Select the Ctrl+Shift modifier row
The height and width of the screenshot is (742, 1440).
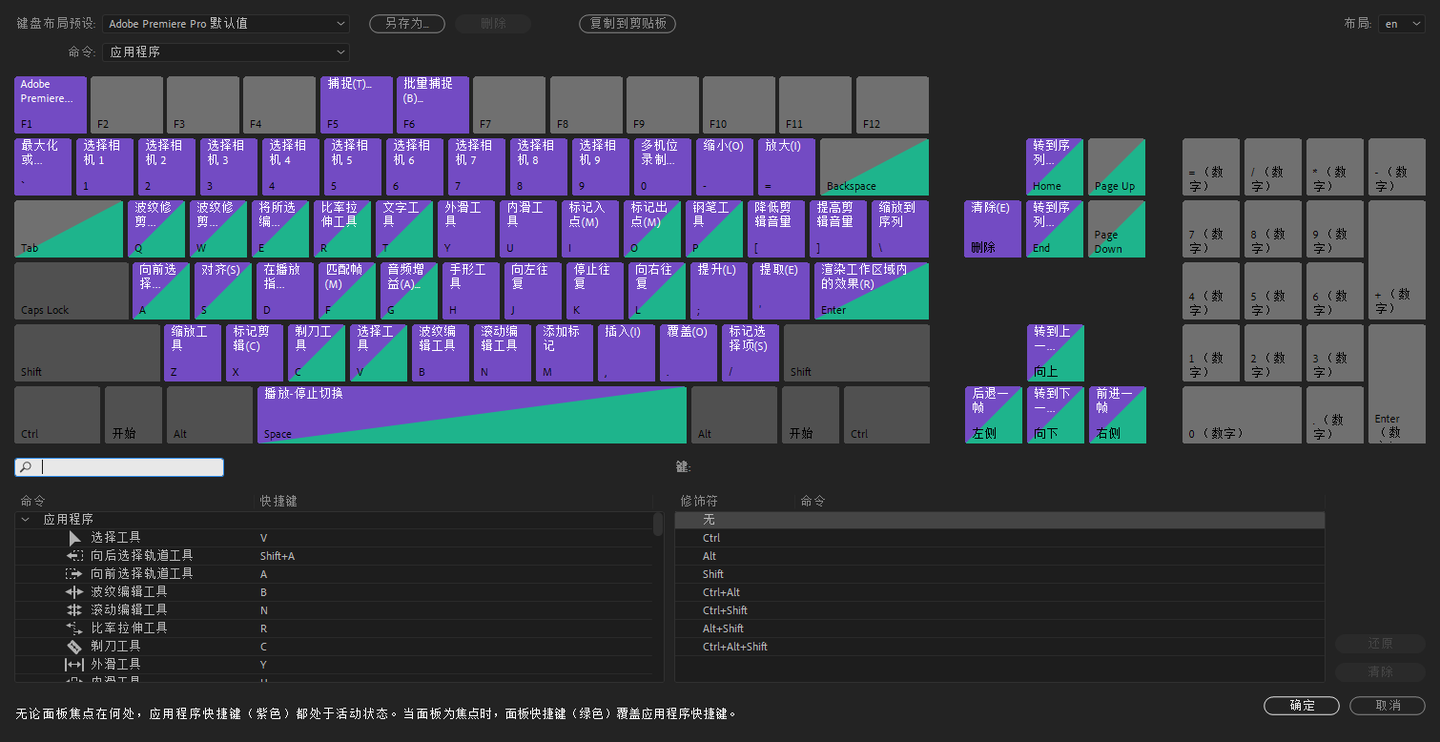click(x=1000, y=610)
